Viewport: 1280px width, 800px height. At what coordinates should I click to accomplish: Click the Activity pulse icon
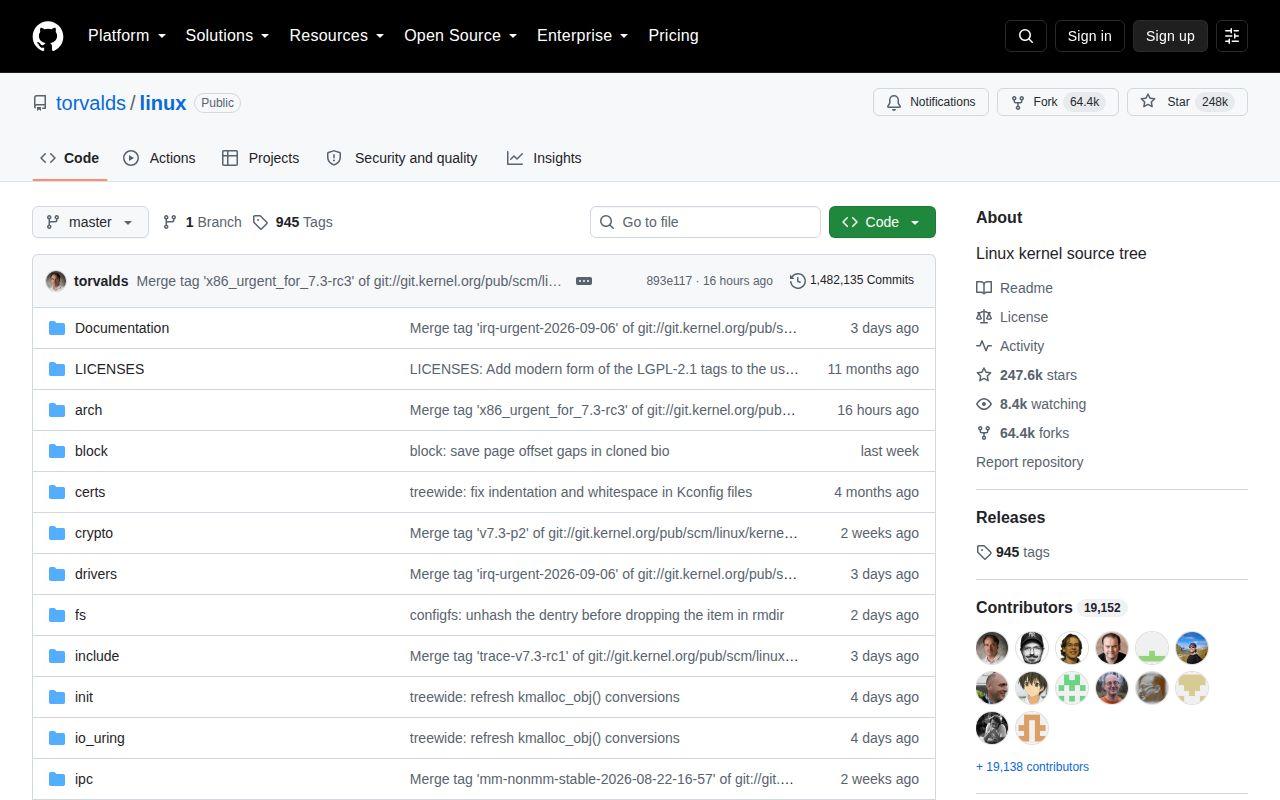984,346
